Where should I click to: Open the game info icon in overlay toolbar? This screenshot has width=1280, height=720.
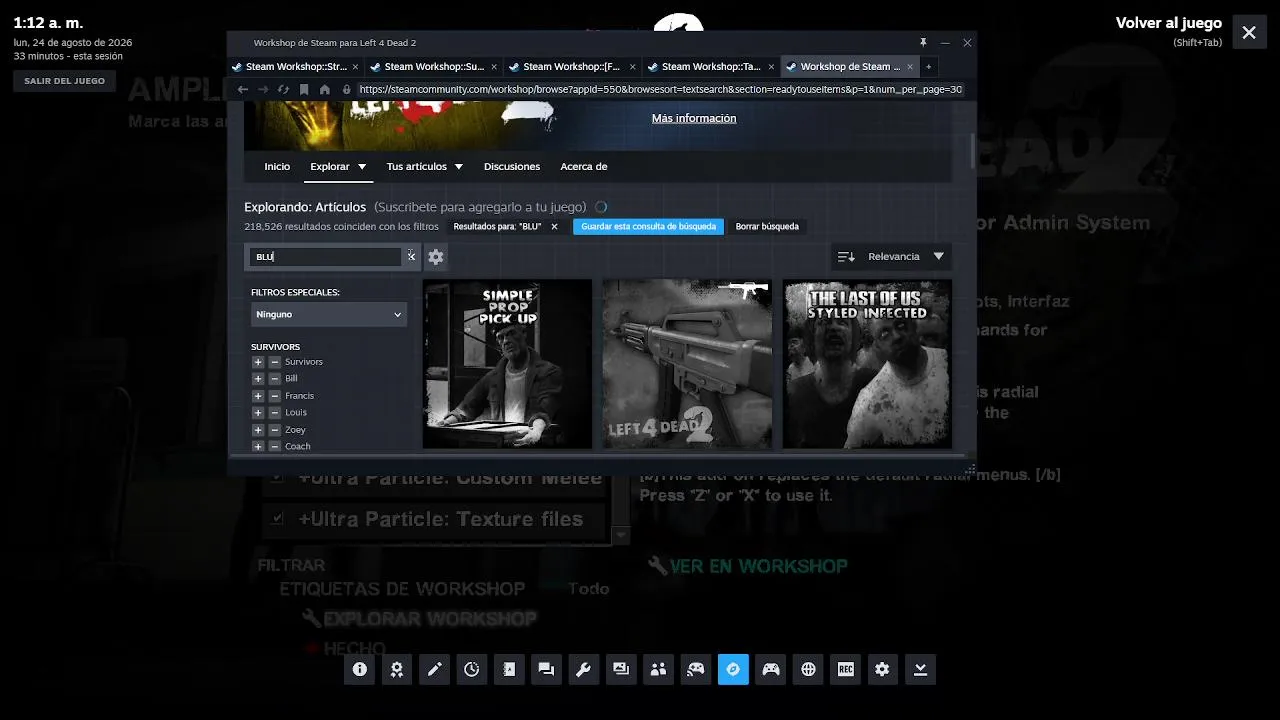click(359, 669)
